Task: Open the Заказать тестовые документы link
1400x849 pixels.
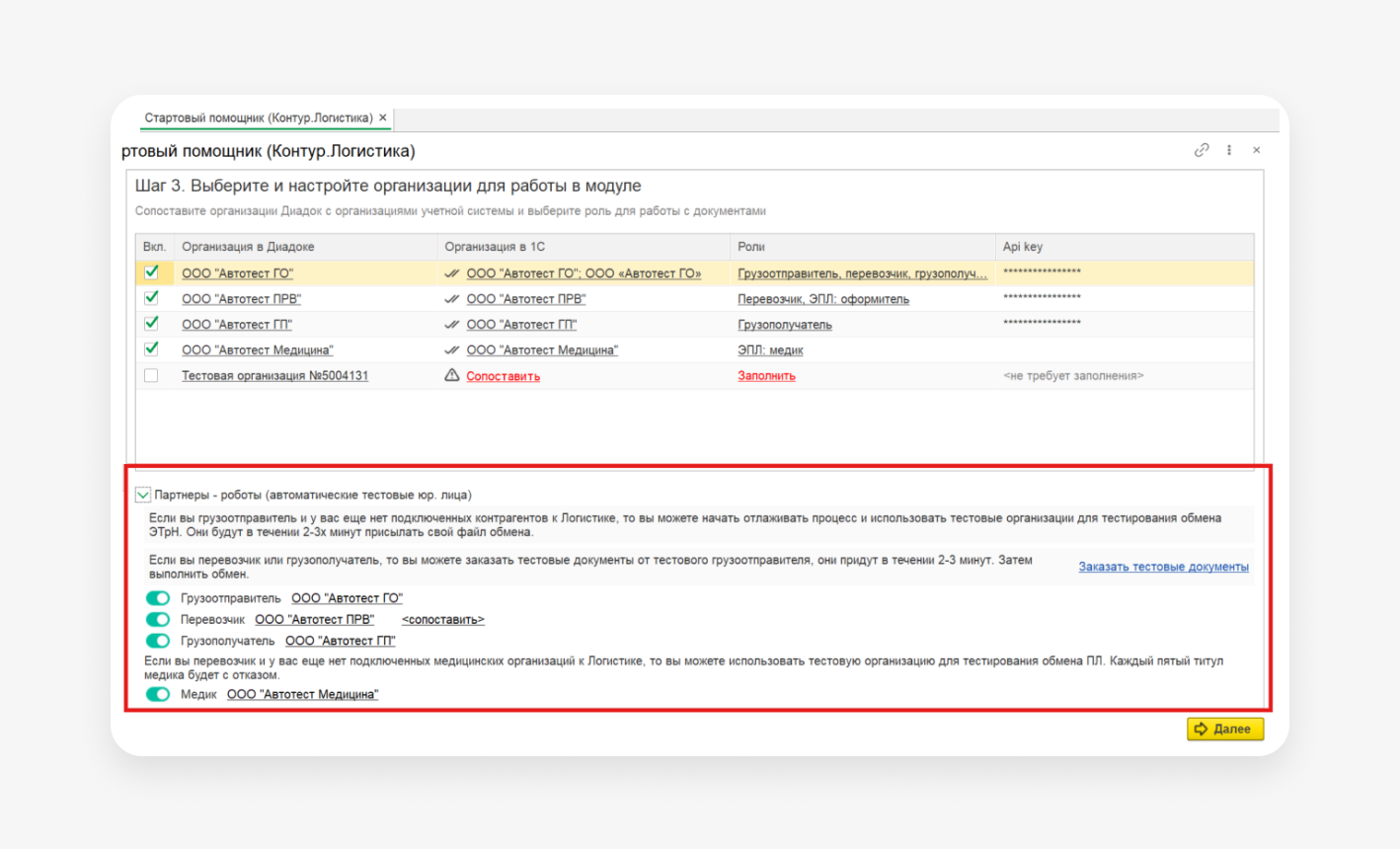Action: click(x=1163, y=567)
